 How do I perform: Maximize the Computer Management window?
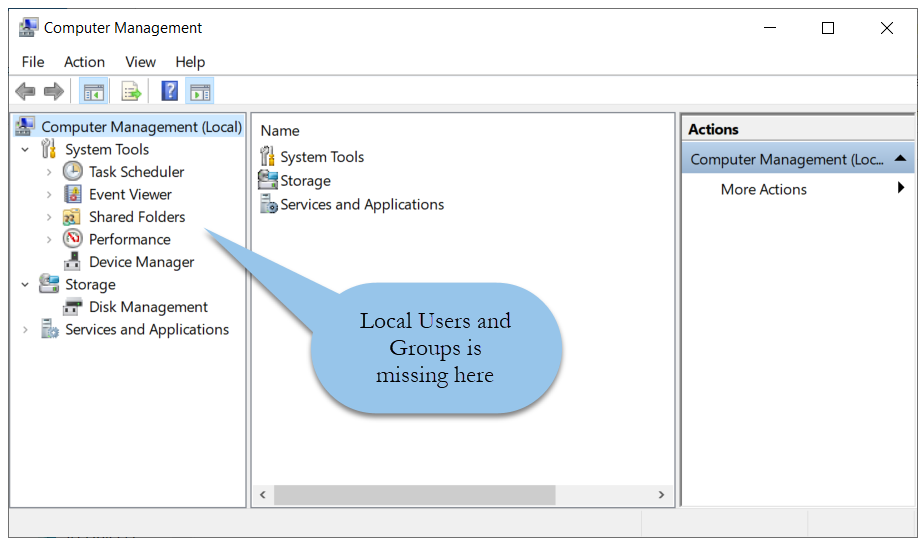coord(828,28)
